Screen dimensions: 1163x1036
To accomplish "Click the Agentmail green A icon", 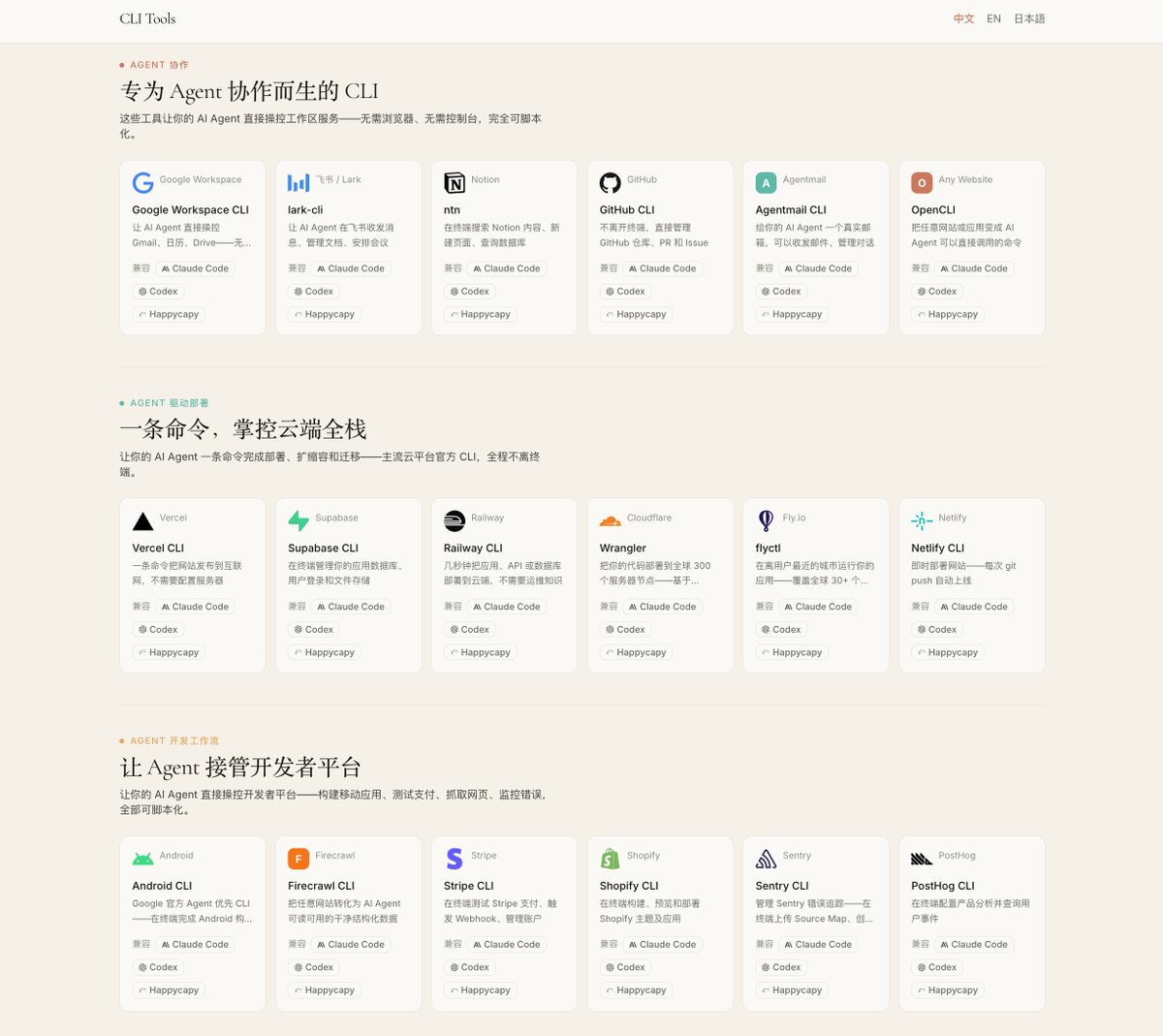I will pos(767,182).
